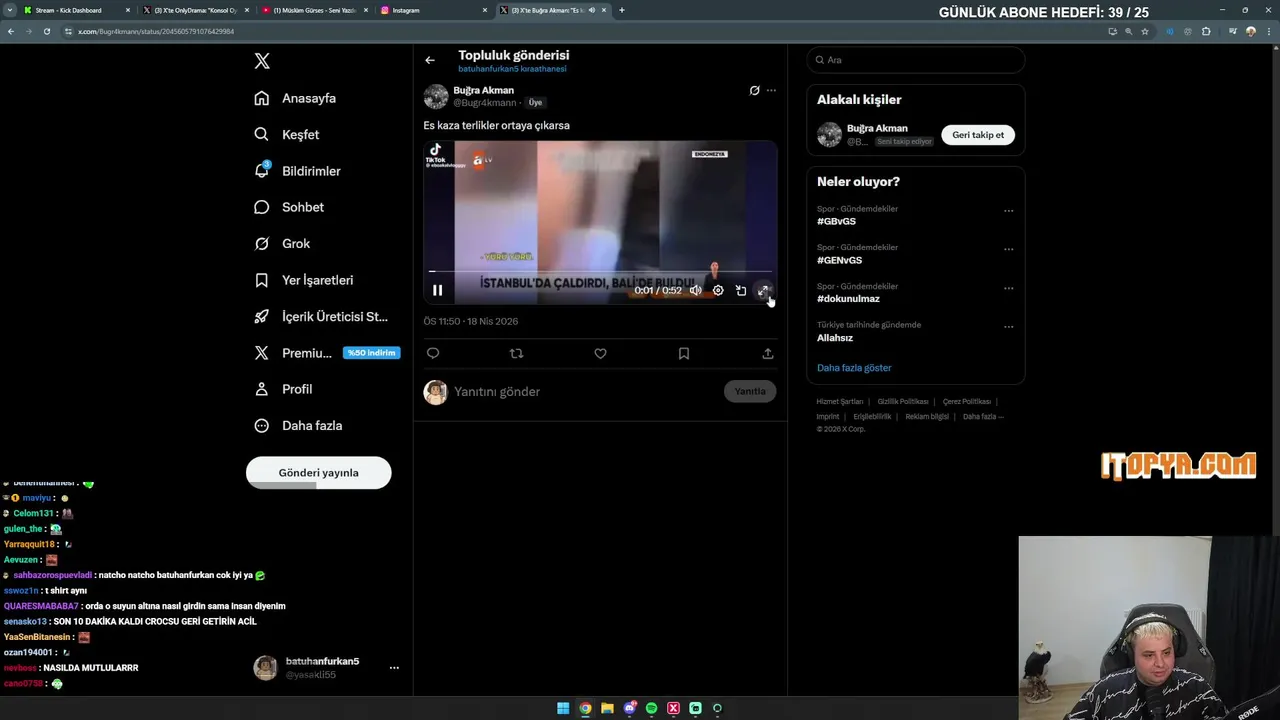Viewport: 1280px width, 720px height.
Task: Switch to the Instagram tab
Action: click(x=434, y=10)
